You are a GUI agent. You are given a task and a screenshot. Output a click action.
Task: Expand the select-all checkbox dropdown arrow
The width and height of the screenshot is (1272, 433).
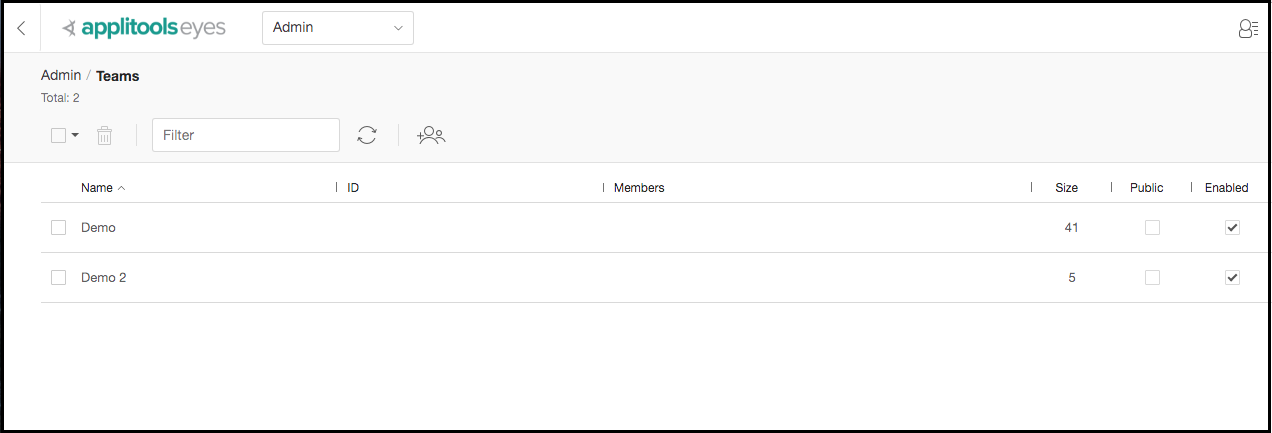(75, 135)
